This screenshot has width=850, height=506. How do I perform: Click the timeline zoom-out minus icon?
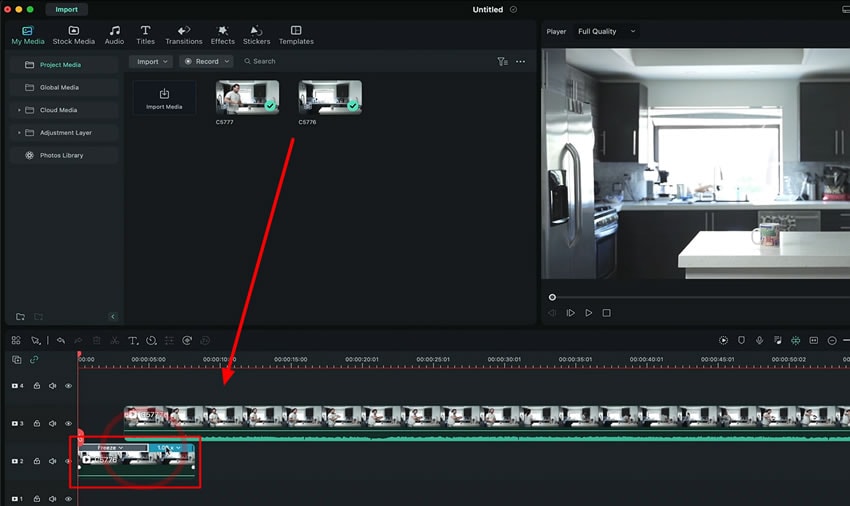[x=832, y=341]
